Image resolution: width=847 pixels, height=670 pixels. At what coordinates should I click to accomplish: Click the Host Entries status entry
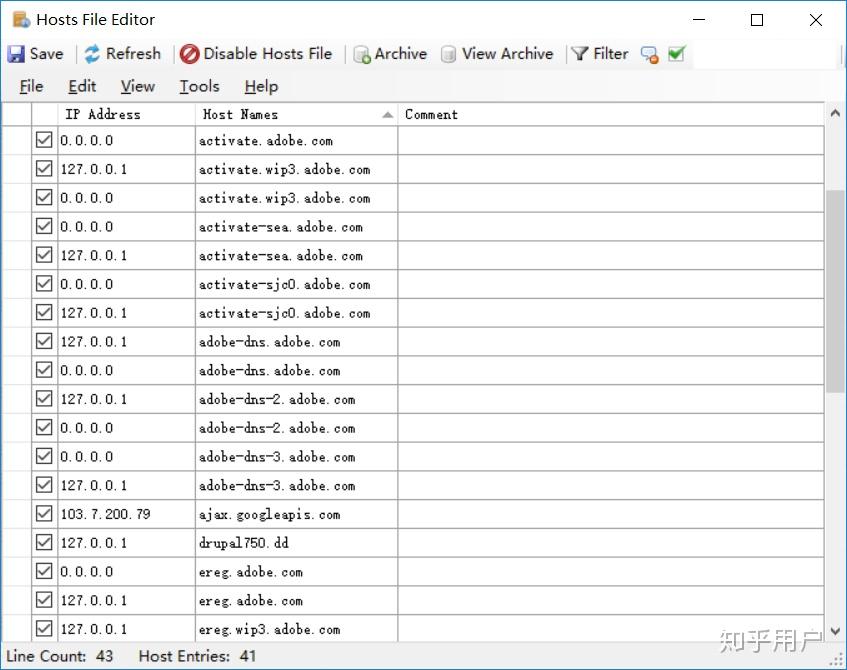point(197,656)
